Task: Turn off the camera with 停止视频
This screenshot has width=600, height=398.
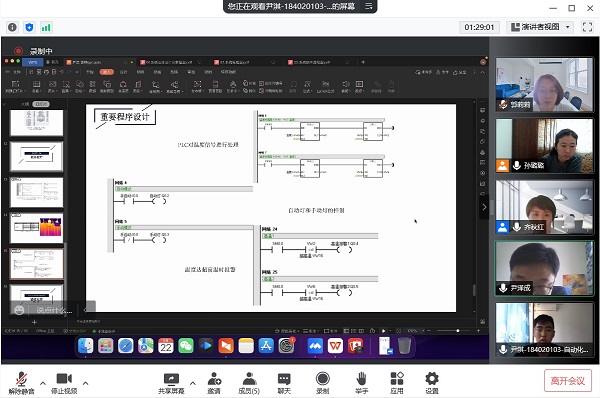Action: coord(64,383)
